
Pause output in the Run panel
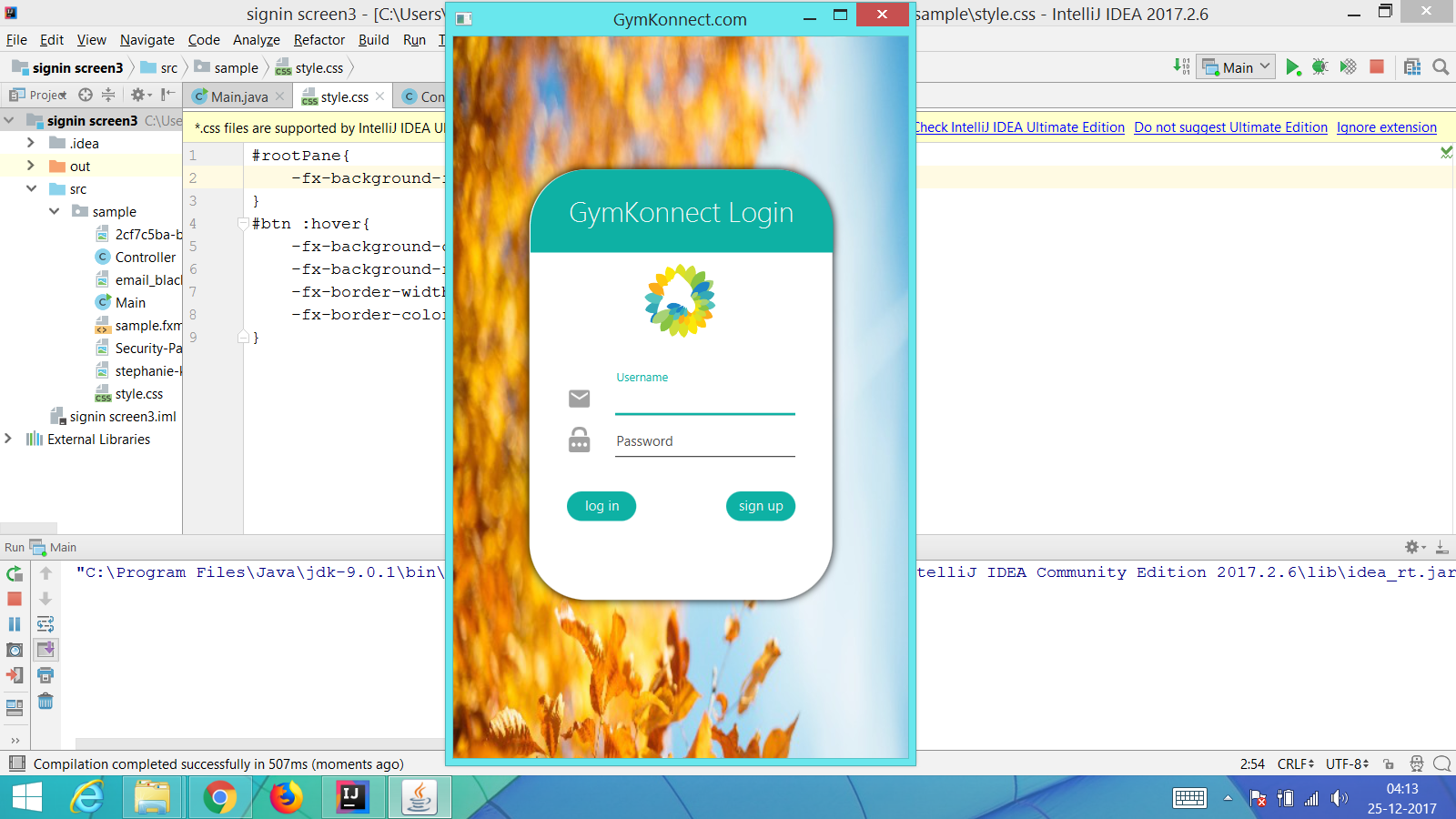click(15, 624)
